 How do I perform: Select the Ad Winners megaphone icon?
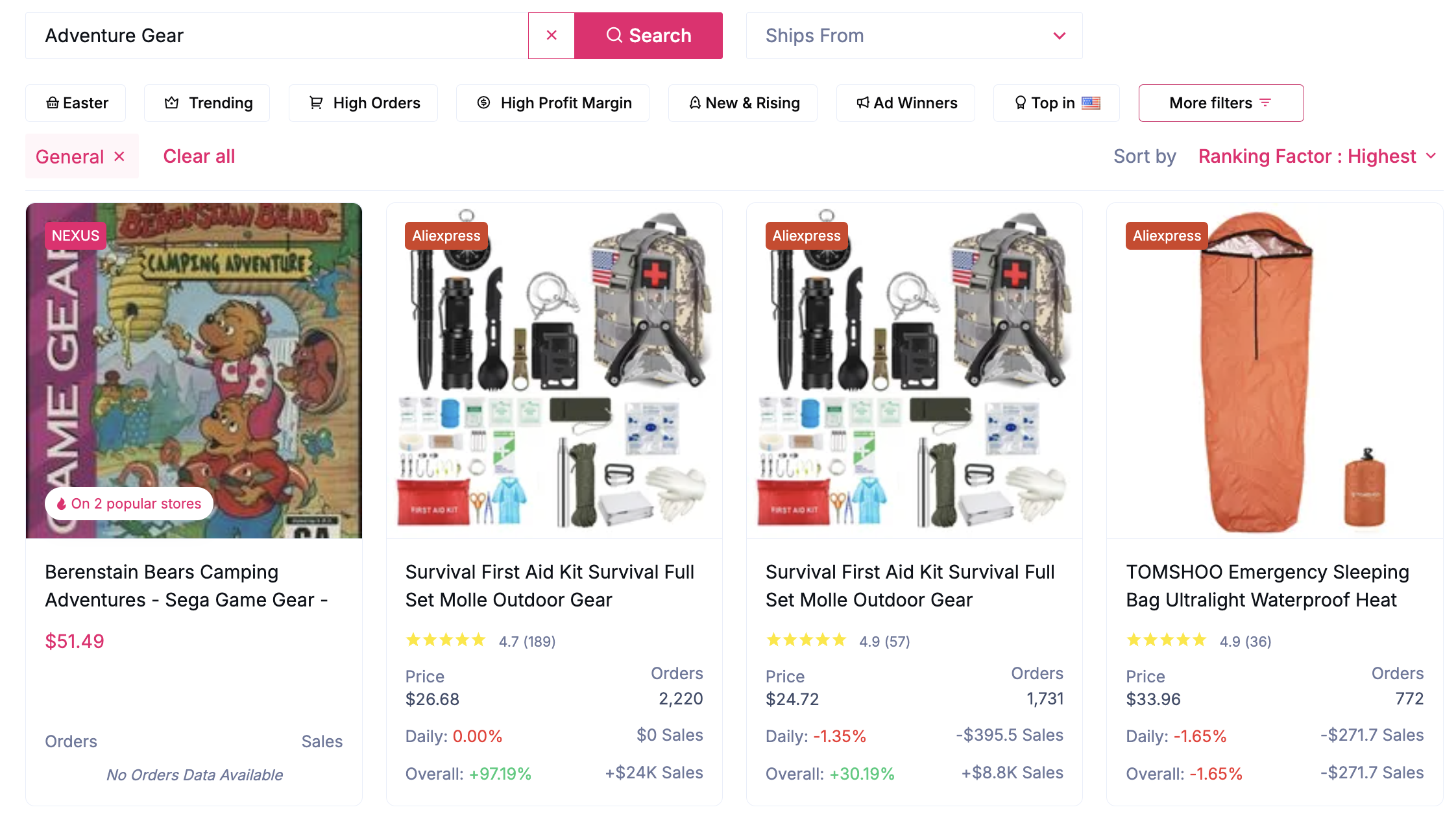863,102
